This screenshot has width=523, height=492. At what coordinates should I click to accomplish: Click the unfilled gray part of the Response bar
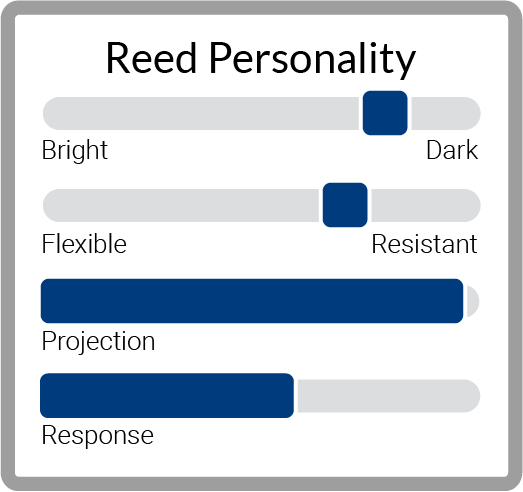tap(389, 396)
